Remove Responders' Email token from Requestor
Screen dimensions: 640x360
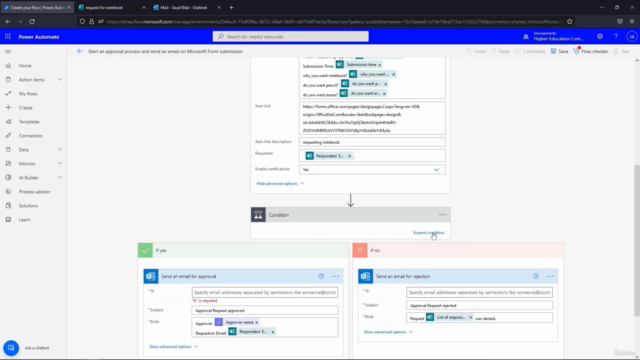[x=349, y=156]
